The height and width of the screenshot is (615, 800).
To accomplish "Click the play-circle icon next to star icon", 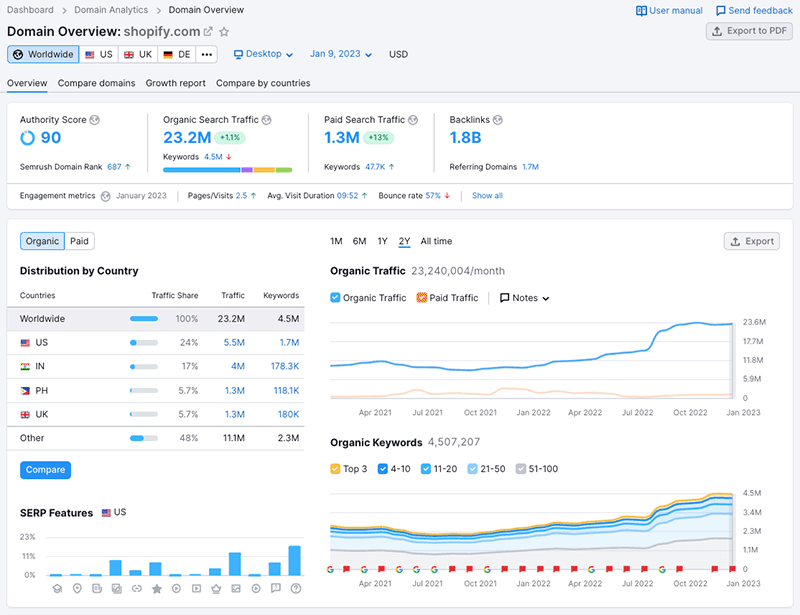I will (177, 589).
